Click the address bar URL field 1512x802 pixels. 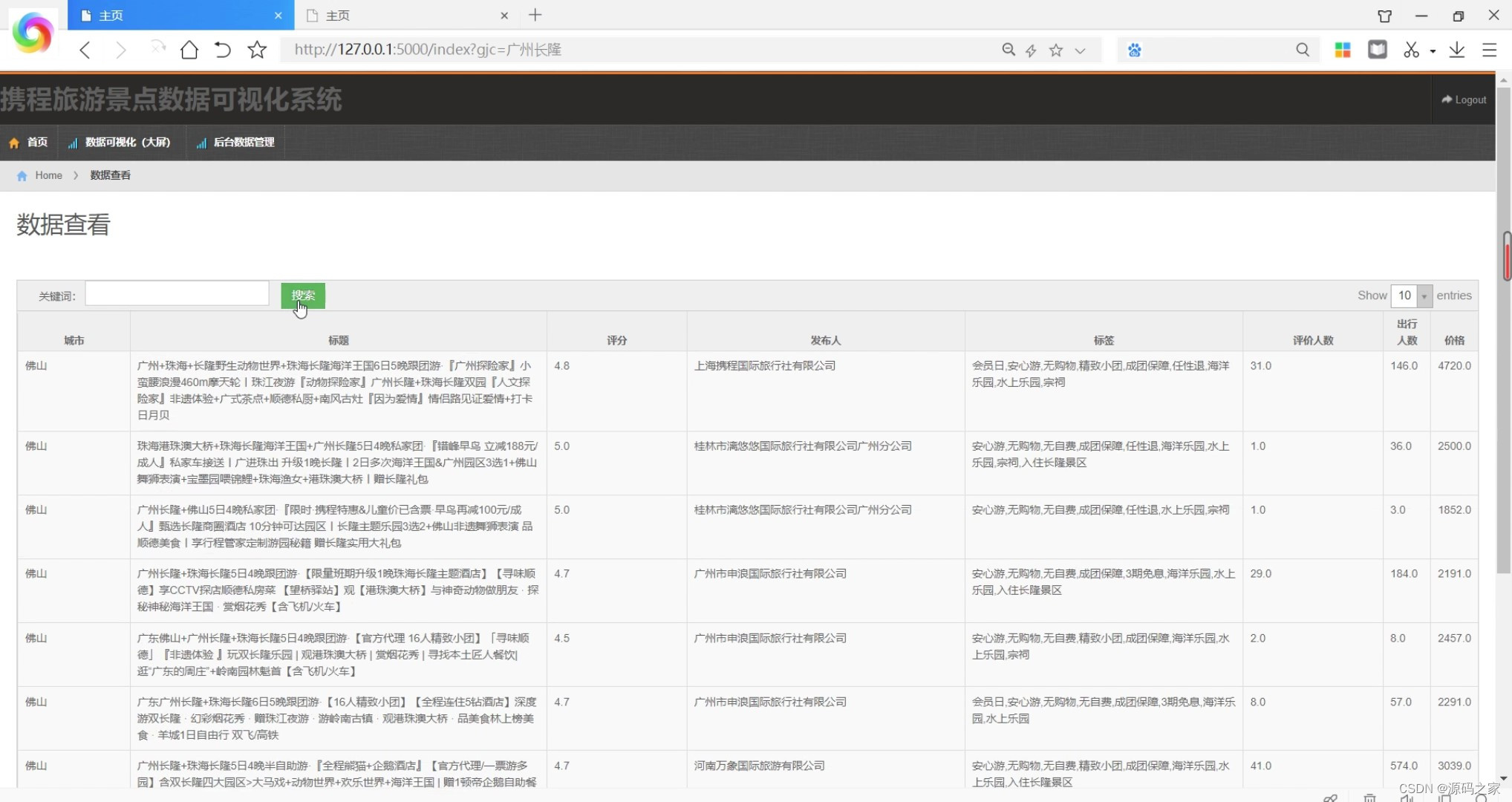(639, 50)
